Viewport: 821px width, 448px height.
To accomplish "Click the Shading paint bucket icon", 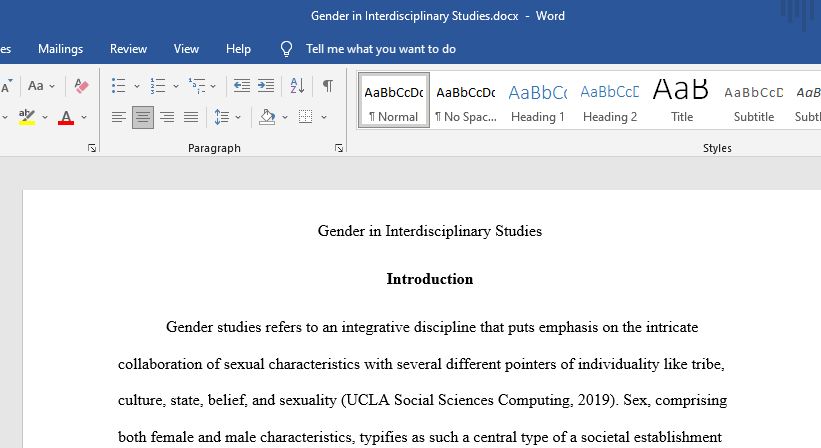I will pos(267,117).
